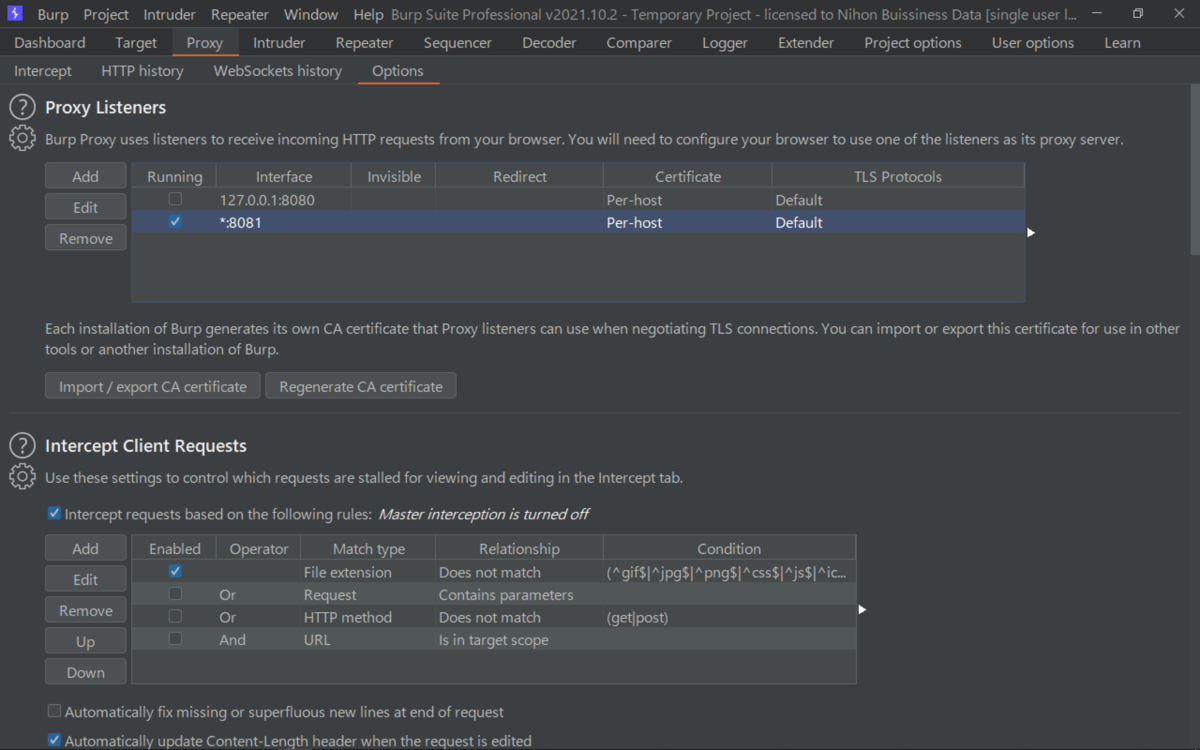Screen dimensions: 1200x750
Task: Open the Burp menu
Action: (53, 14)
